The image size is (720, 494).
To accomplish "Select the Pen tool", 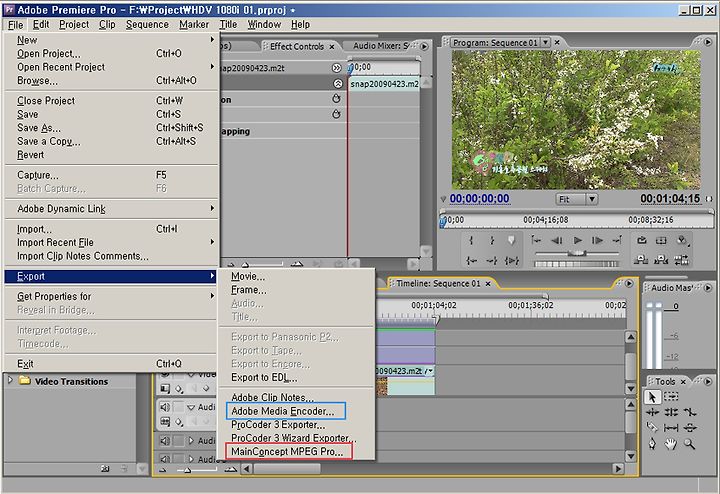I will click(x=652, y=444).
